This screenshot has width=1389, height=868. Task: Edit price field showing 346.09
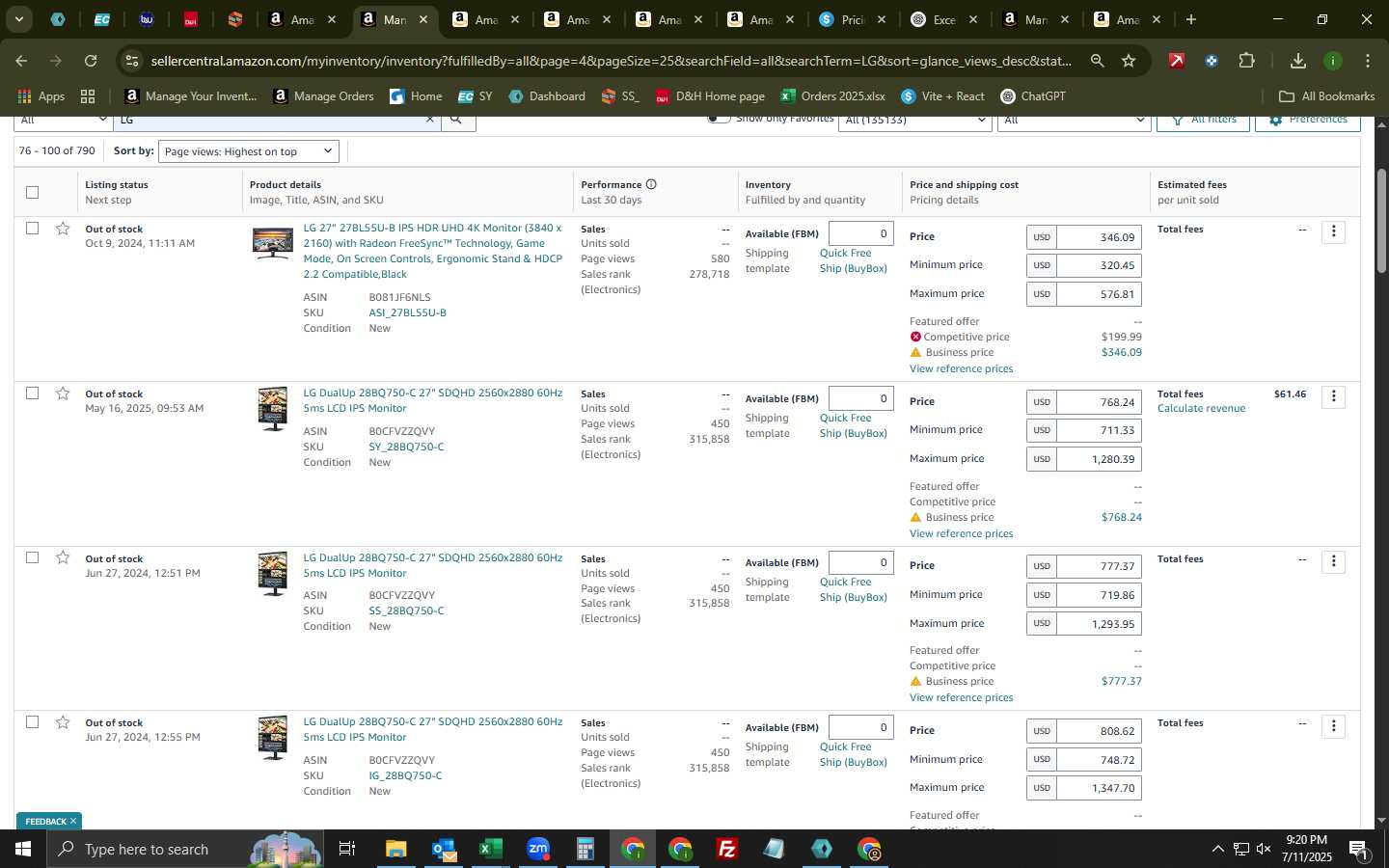[1099, 237]
